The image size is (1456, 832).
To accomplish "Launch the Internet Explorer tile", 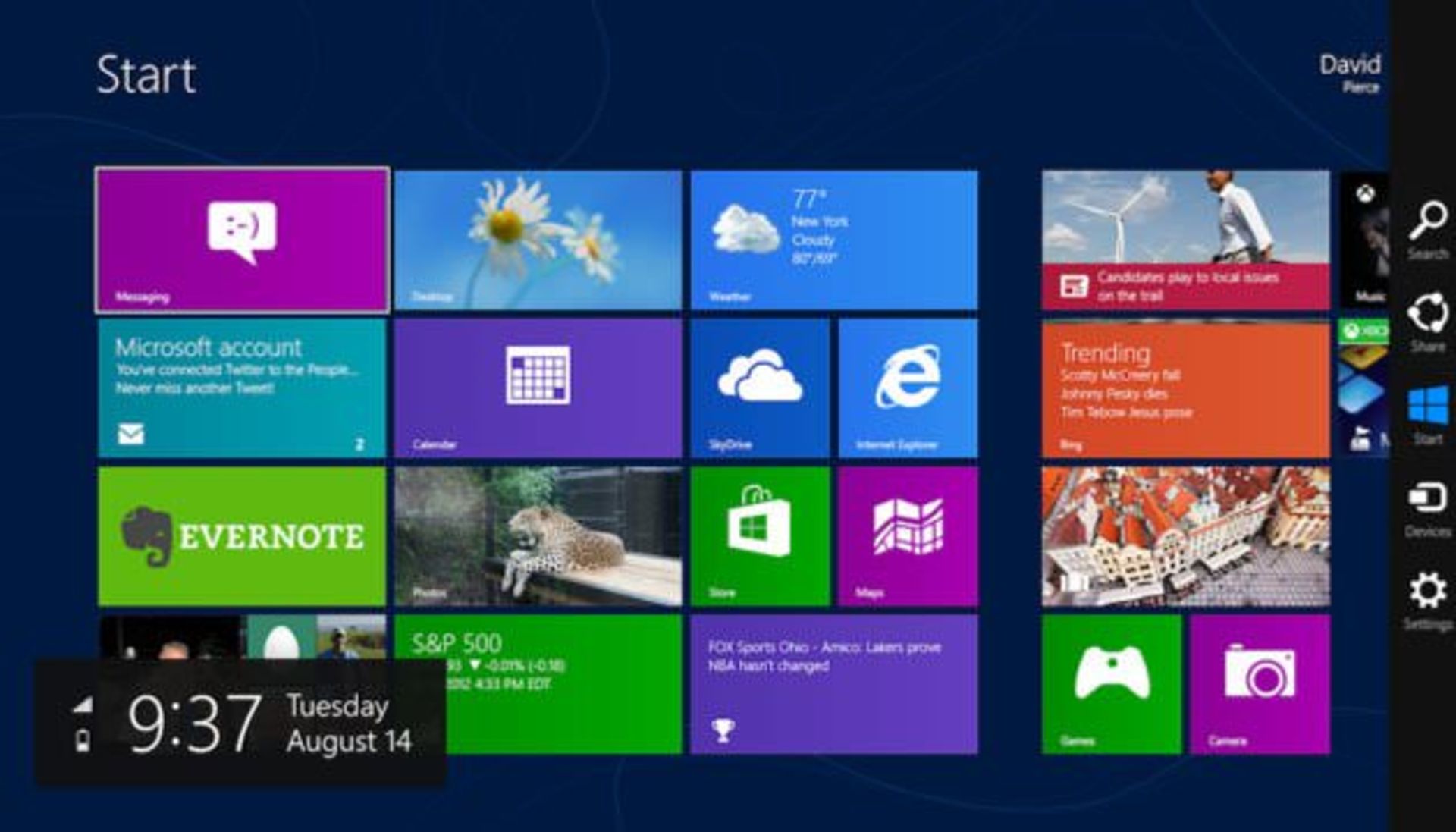I will click(908, 388).
